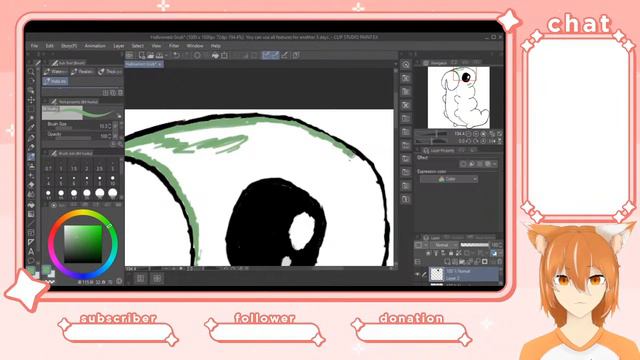Switch to the Halloween Goat canvas tab

(144, 64)
